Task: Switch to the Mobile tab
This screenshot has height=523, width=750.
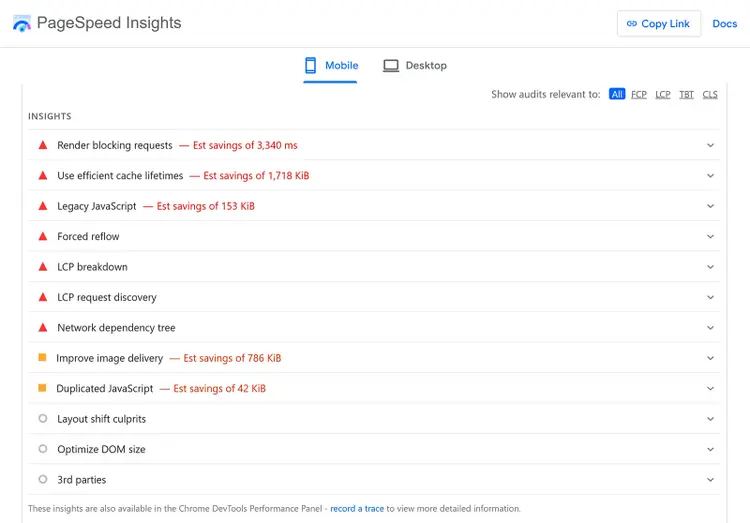Action: (331, 66)
